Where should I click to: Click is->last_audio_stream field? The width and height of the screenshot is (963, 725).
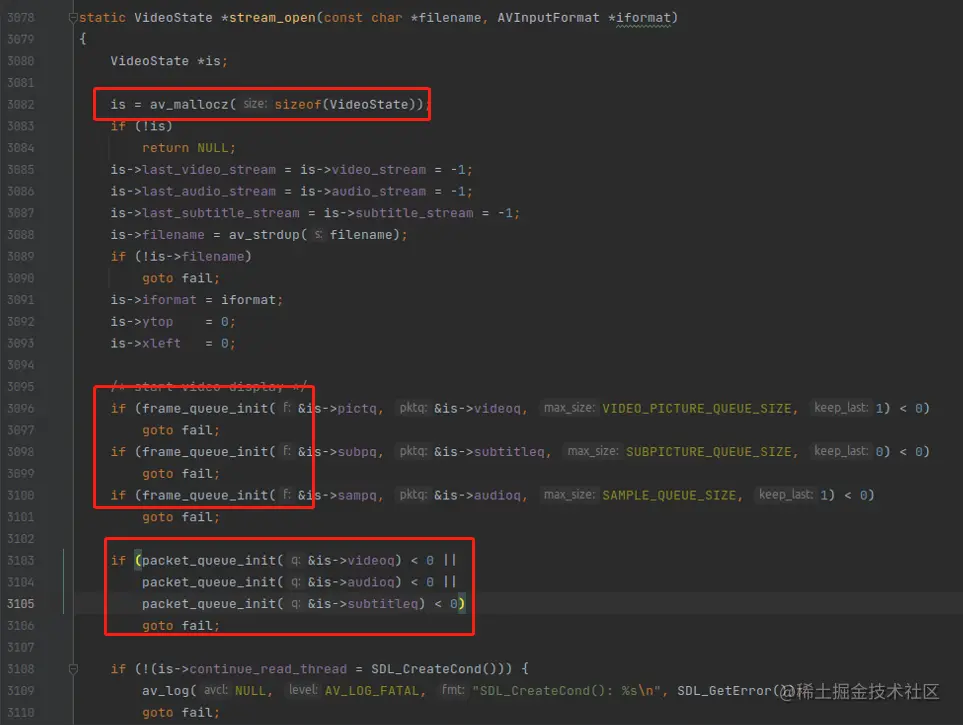coord(193,192)
